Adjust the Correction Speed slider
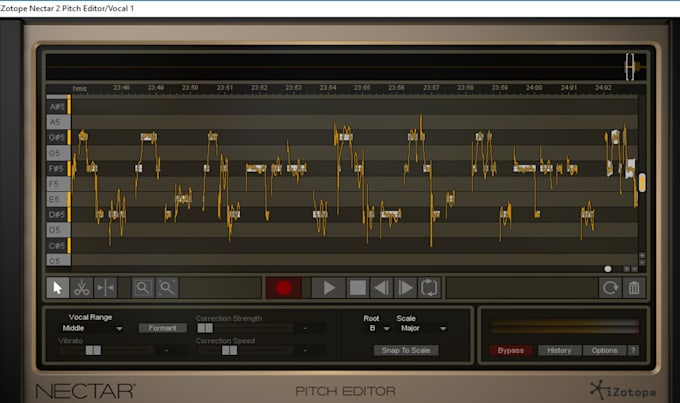 point(229,350)
